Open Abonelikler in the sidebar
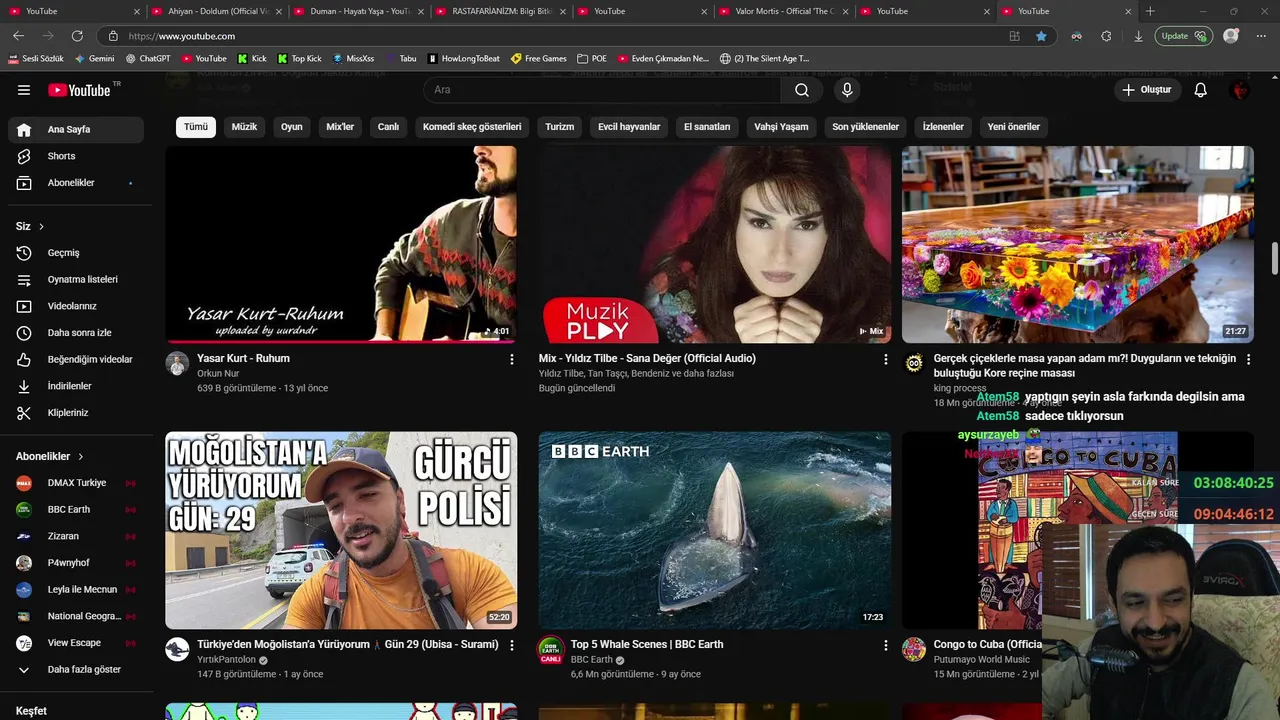The image size is (1280, 720). click(76, 183)
